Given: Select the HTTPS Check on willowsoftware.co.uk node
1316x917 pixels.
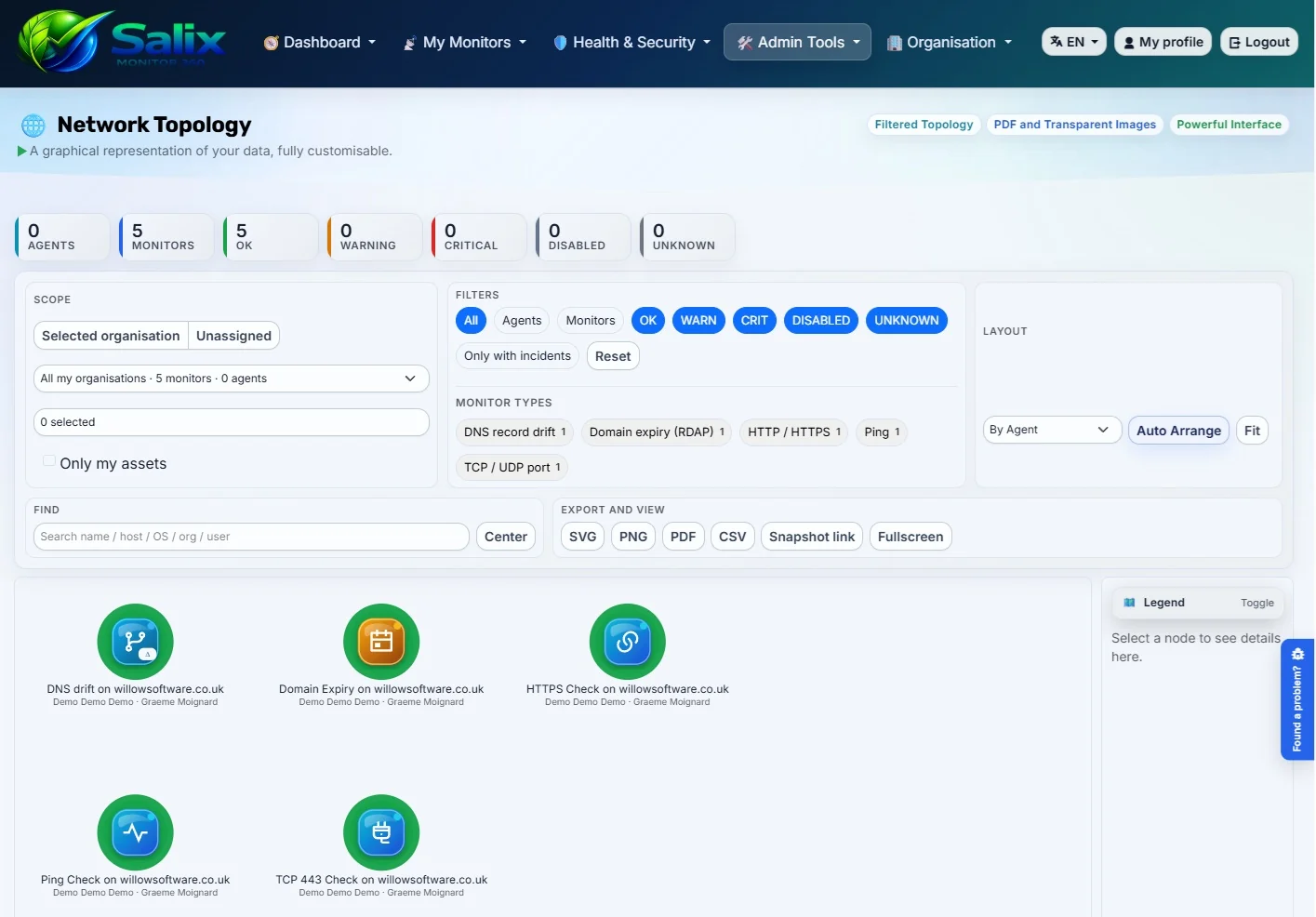Looking at the screenshot, I should coord(628,642).
